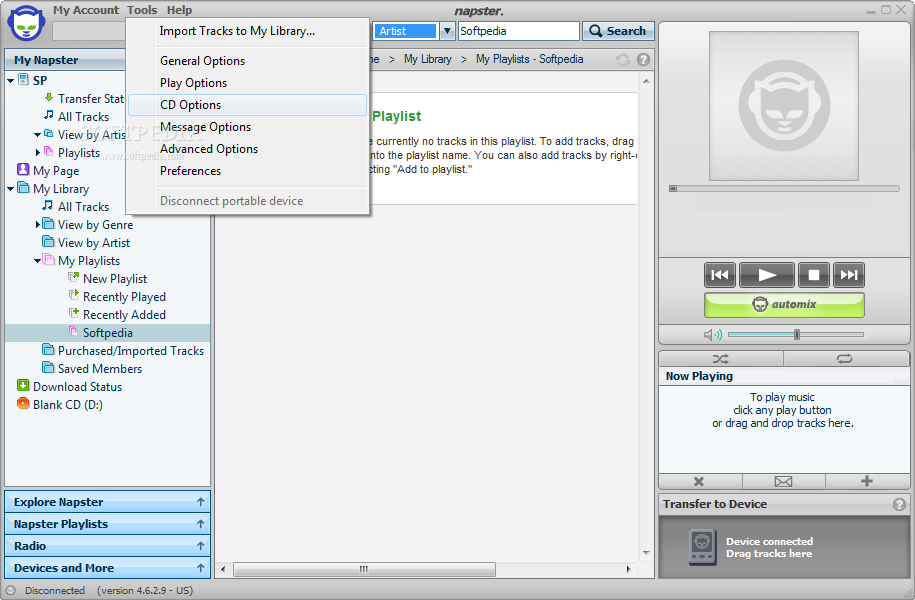
Task: Choose Import Tracks to My Library
Action: (248, 31)
